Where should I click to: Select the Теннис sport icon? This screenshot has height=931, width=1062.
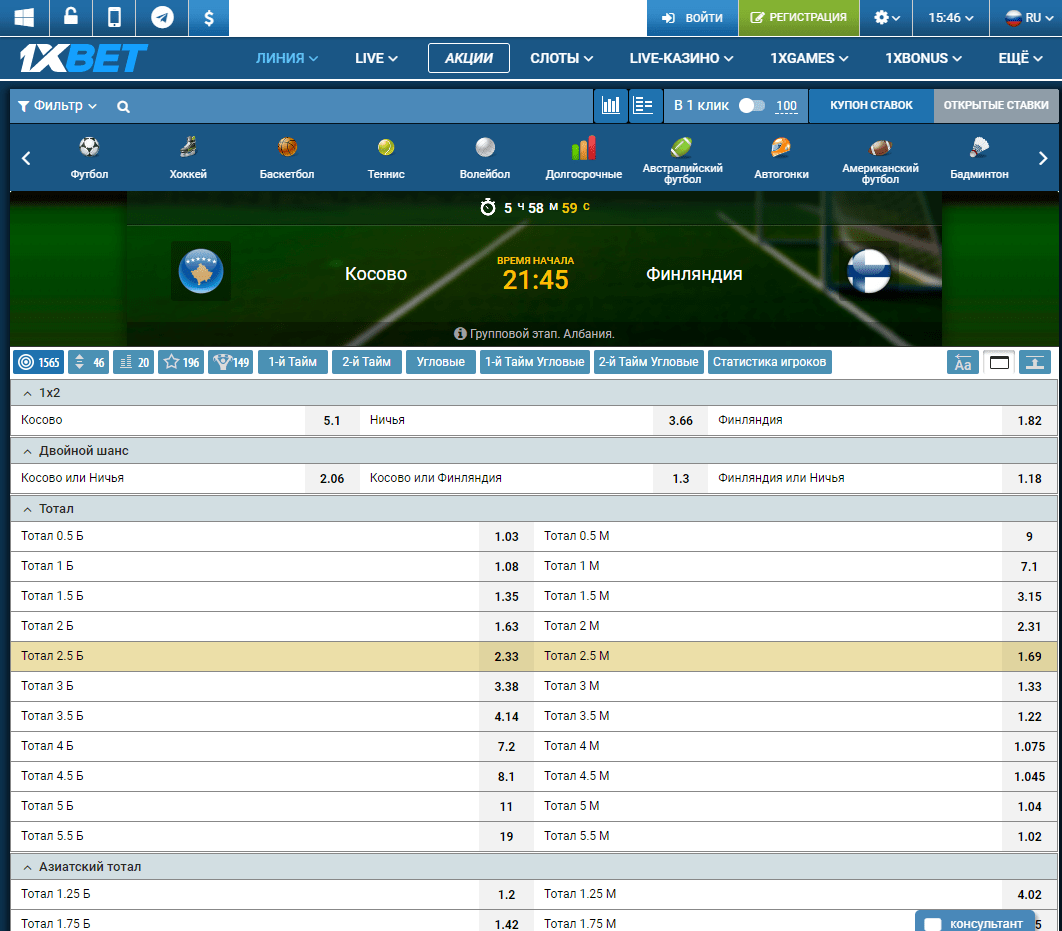tap(386, 158)
